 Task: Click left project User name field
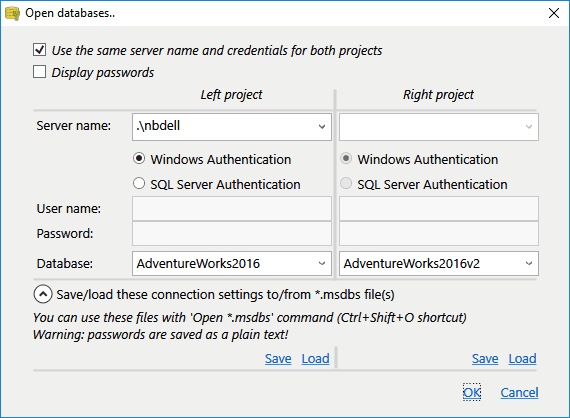point(232,209)
